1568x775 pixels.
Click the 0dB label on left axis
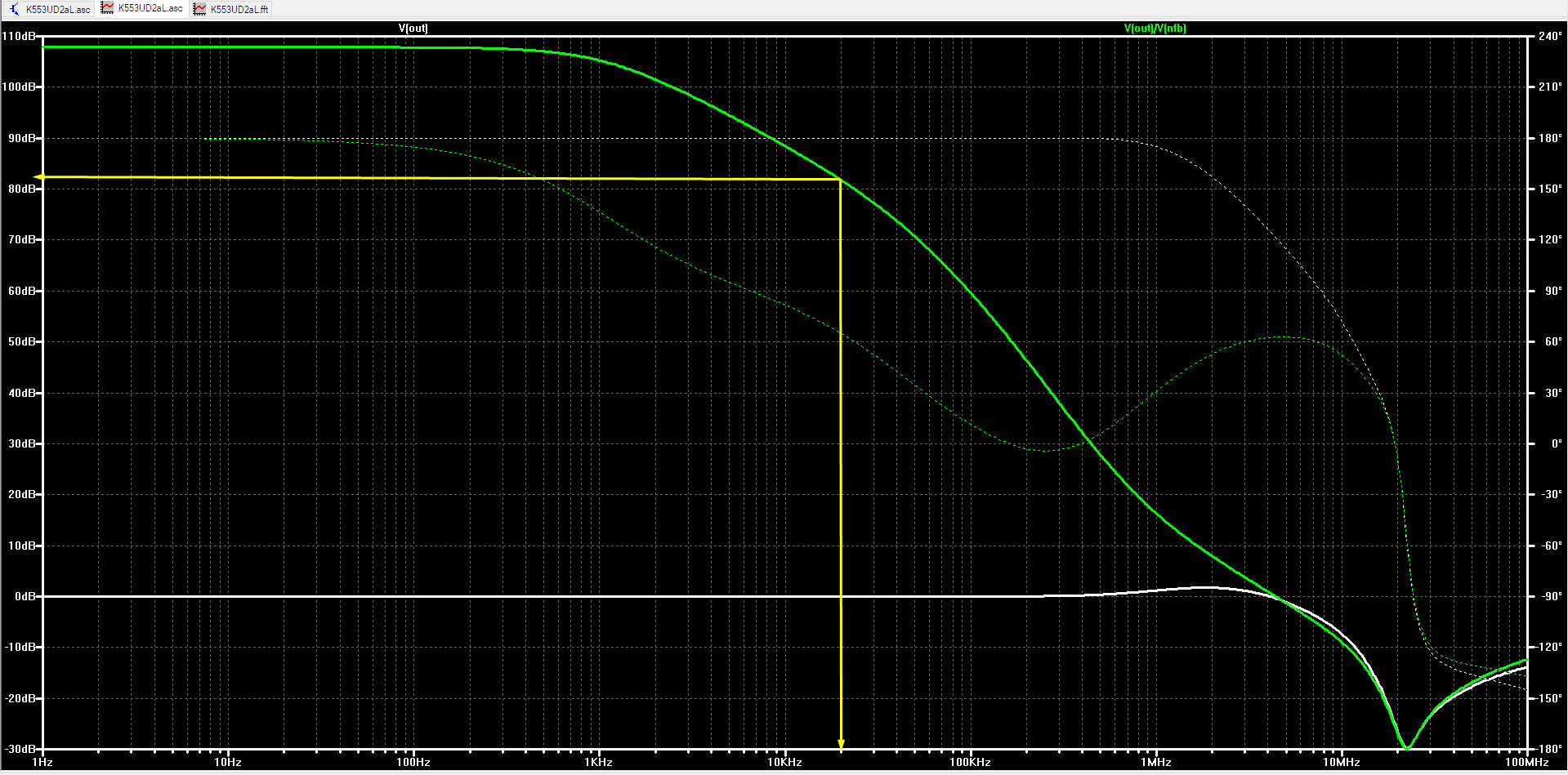pyautogui.click(x=25, y=596)
